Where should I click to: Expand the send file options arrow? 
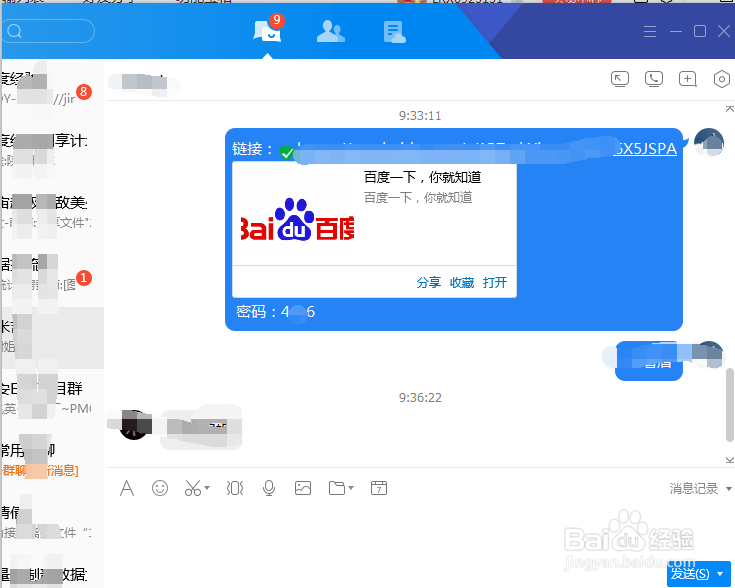point(351,488)
